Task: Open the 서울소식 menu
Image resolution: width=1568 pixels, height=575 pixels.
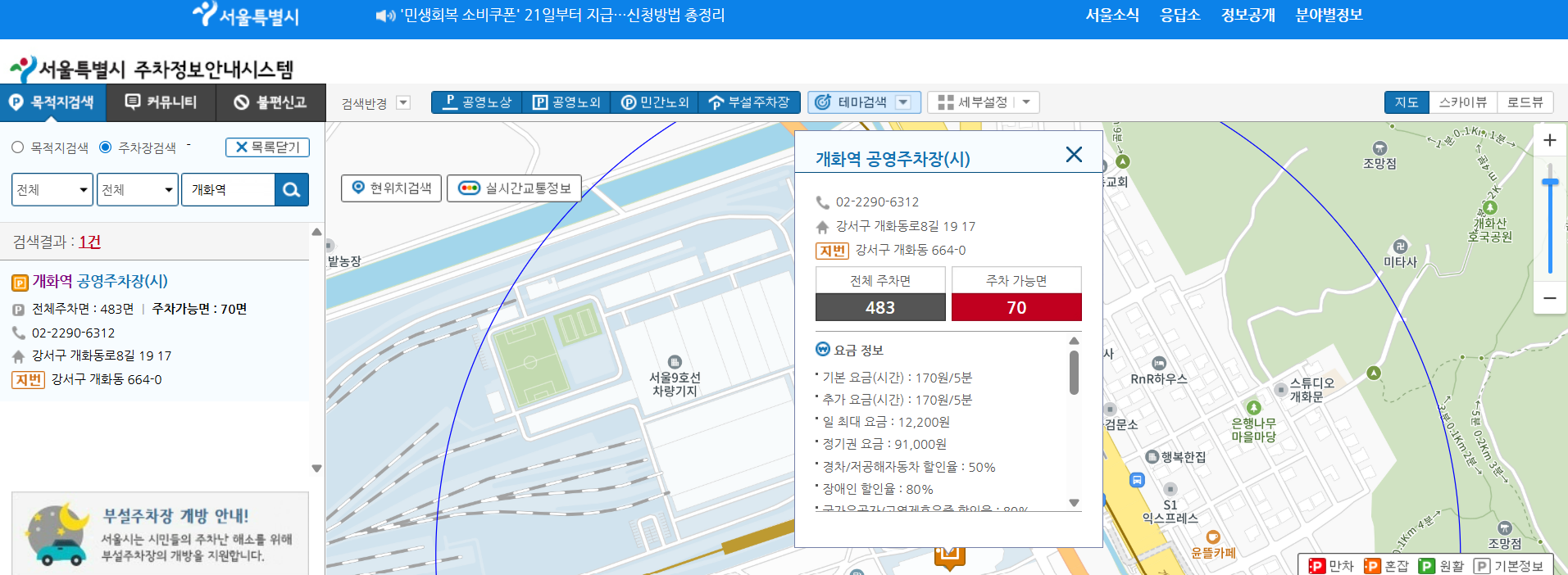Action: (x=1112, y=16)
